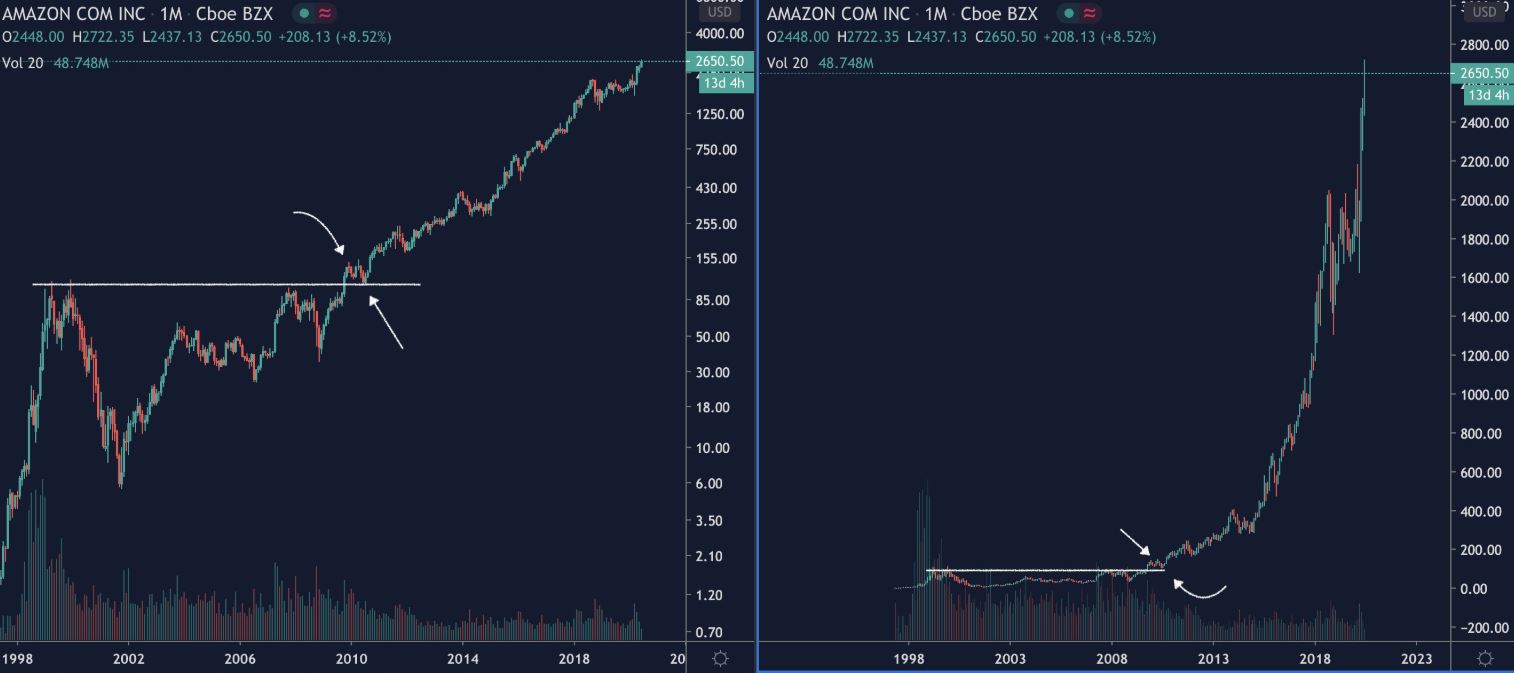
Task: Open chart settings gear in right chart
Action: tap(1485, 658)
